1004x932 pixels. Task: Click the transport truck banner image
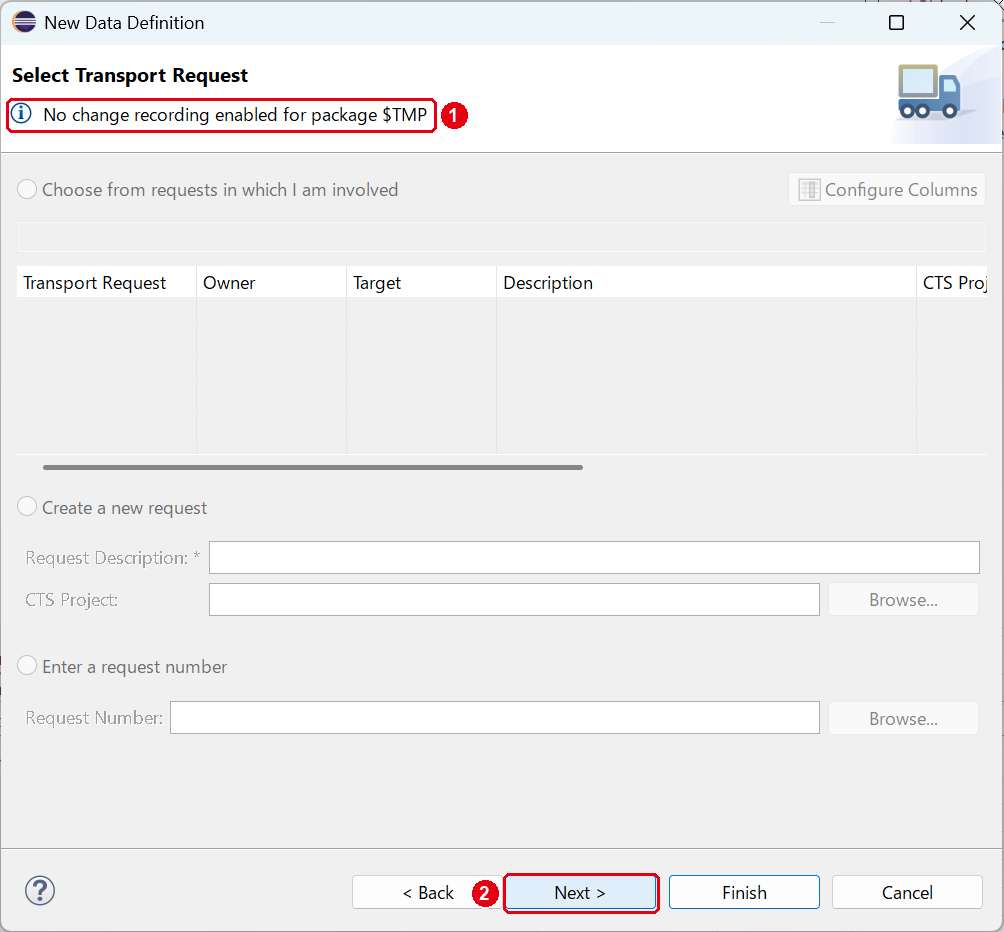[929, 92]
